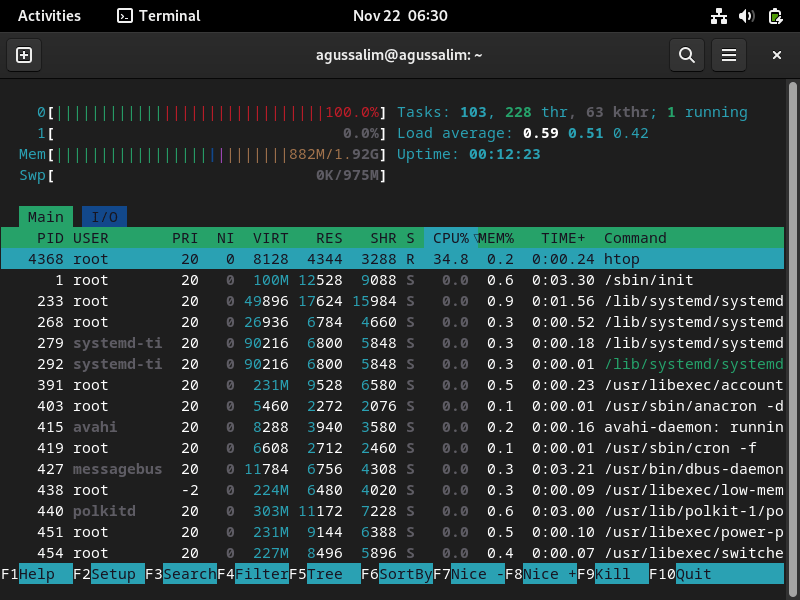Sort by the SHR column header
800x600 pixels.
coord(383,238)
